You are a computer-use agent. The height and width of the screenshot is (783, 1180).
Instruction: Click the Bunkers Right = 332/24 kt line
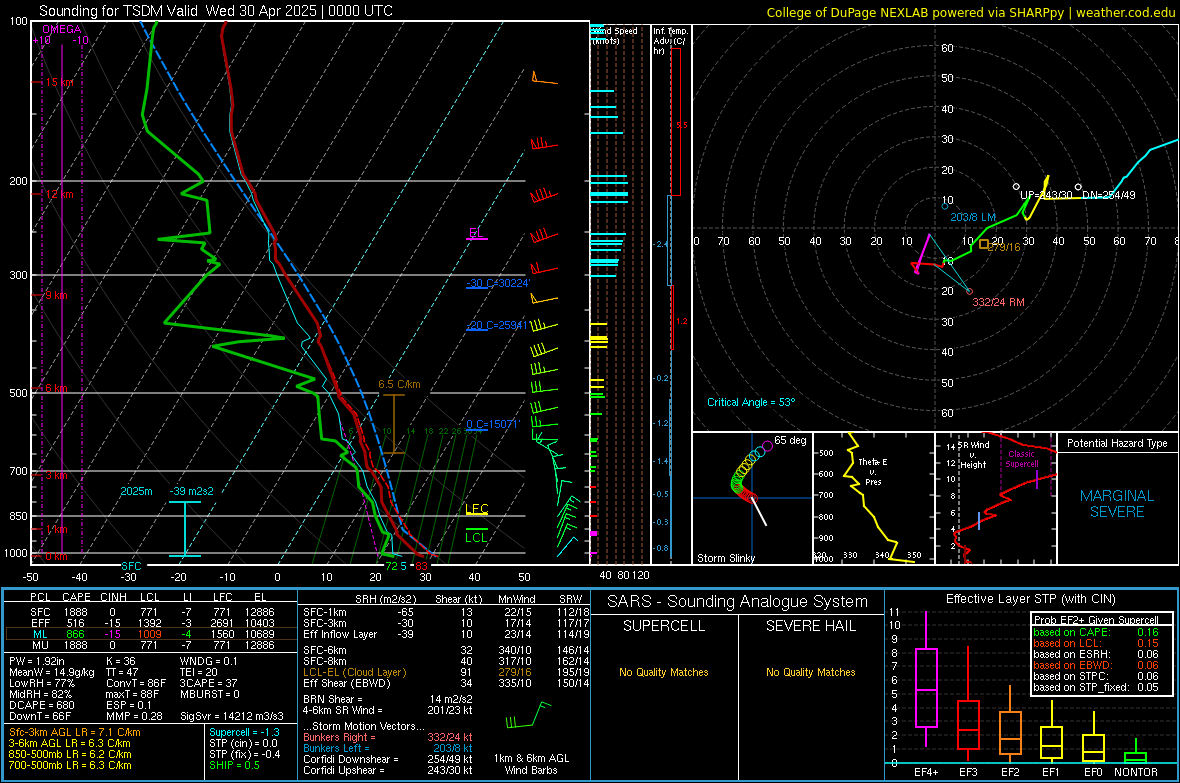point(388,737)
